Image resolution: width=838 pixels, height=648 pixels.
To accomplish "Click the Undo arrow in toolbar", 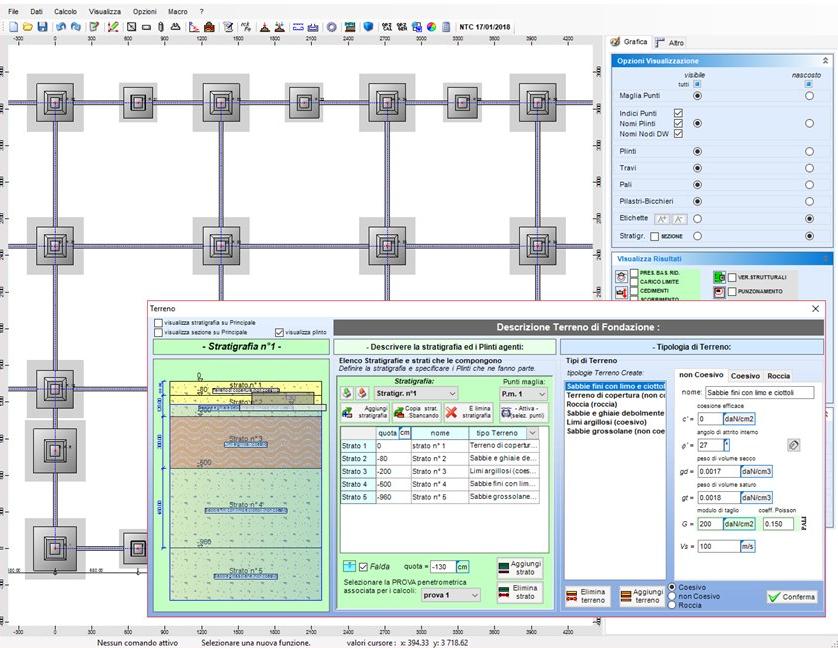I will tap(62, 27).
